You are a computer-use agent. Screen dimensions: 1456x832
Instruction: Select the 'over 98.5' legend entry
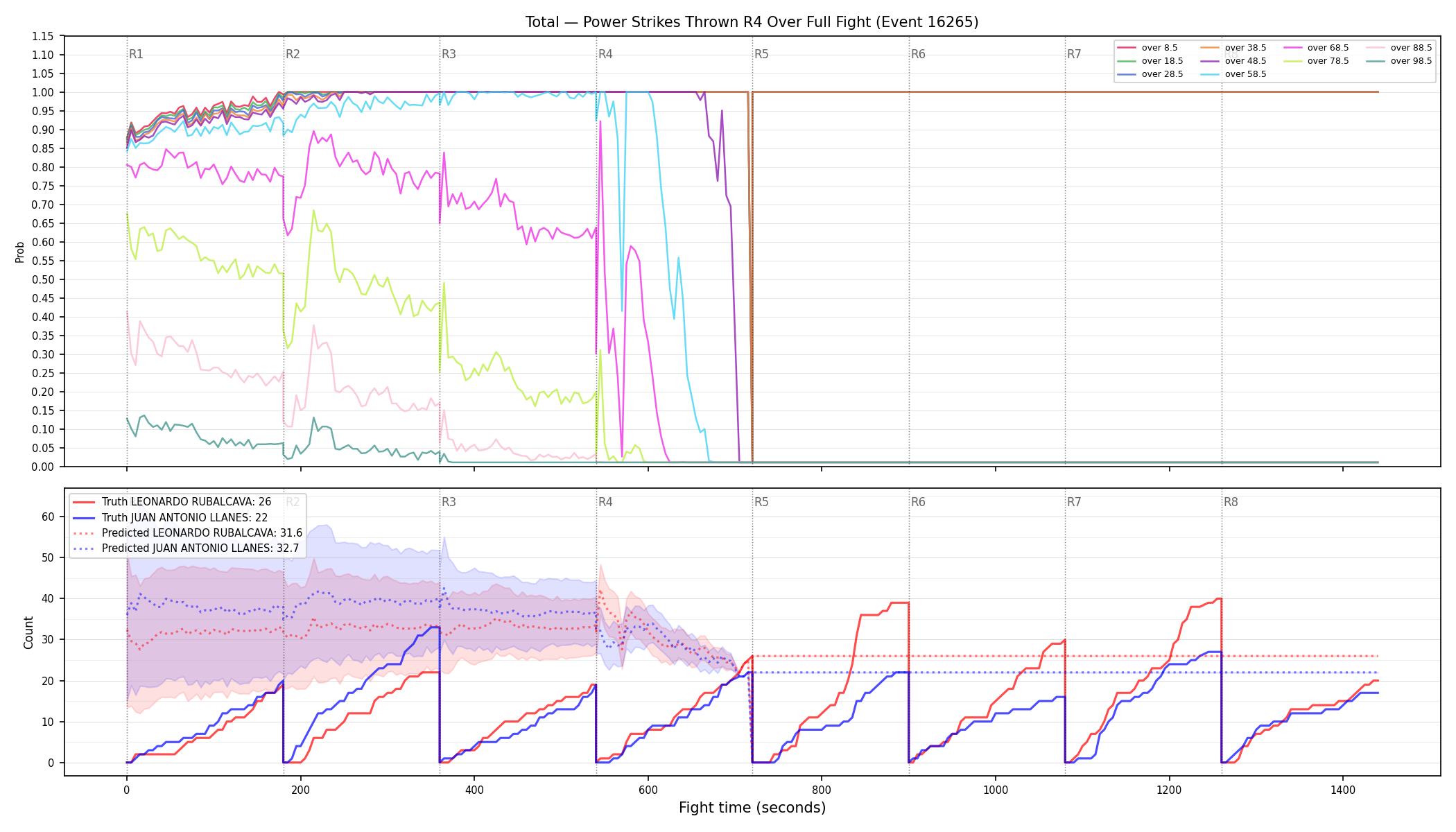[x=1399, y=61]
